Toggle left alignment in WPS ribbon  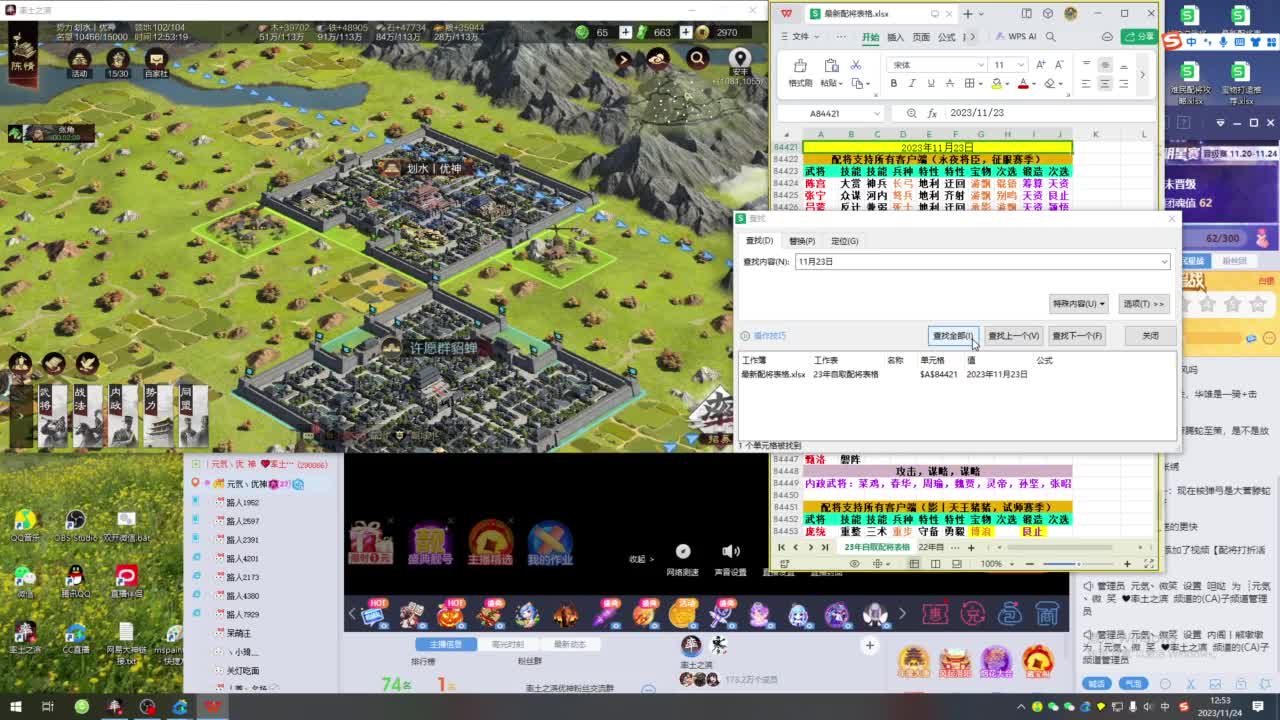click(1086, 83)
